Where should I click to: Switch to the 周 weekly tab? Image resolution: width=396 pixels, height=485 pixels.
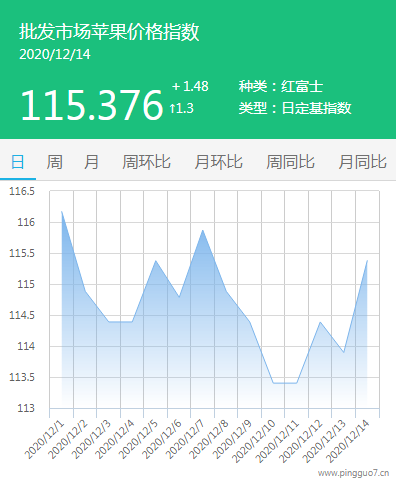54,162
